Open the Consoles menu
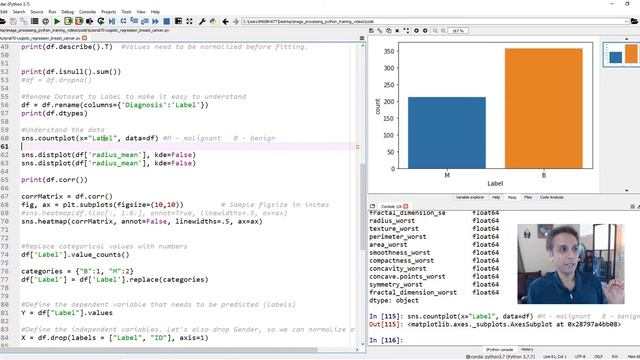 (x=87, y=12)
